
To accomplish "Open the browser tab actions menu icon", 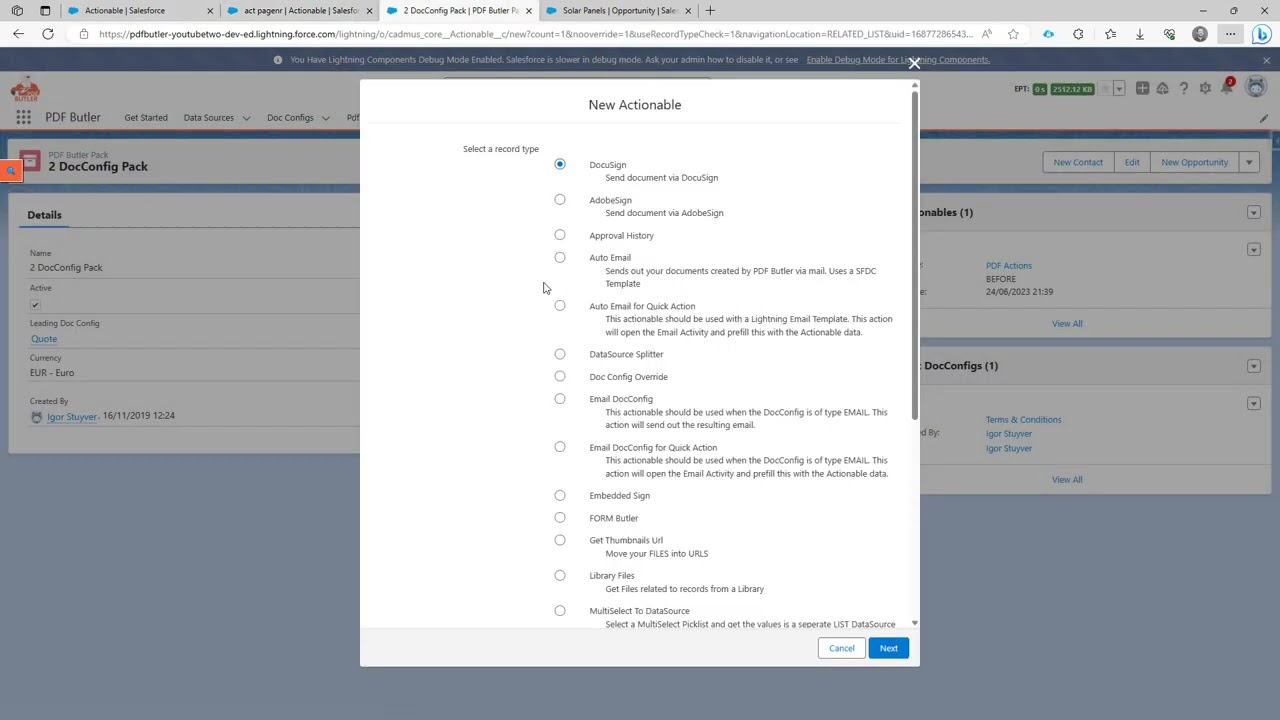I will (45, 10).
